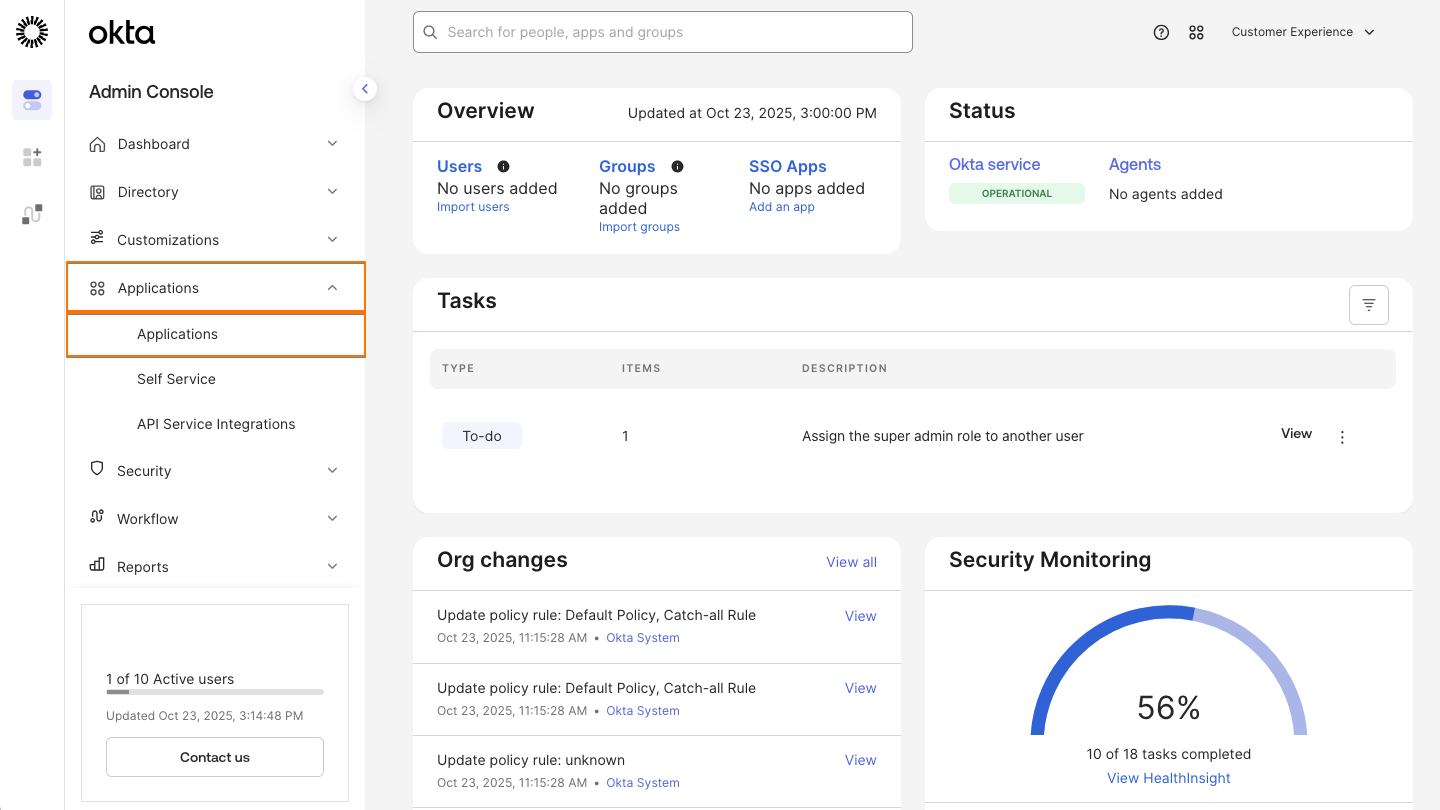Open the Customer Experience dropdown
The image size is (1440, 810).
(x=1302, y=32)
